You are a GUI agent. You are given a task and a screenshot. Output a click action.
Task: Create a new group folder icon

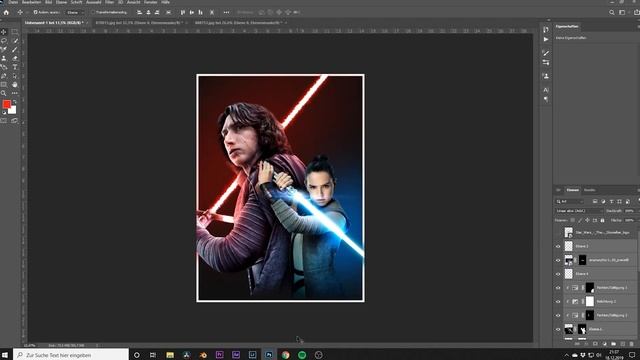(613, 344)
